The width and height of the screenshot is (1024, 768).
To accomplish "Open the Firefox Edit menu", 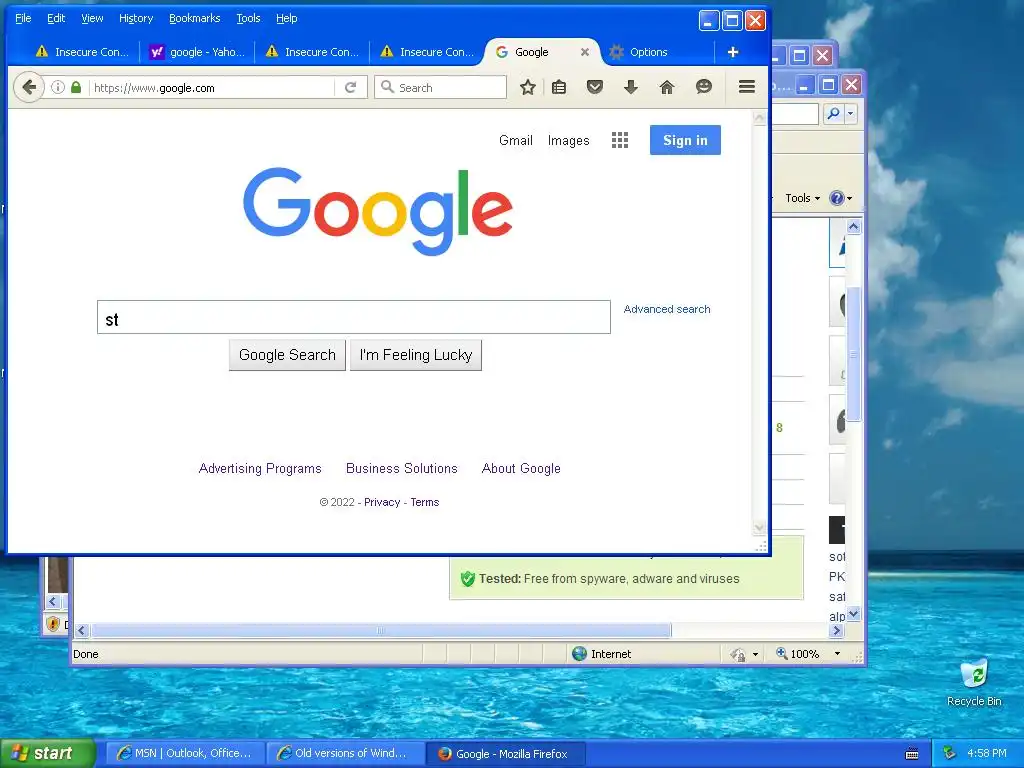I will pos(56,18).
